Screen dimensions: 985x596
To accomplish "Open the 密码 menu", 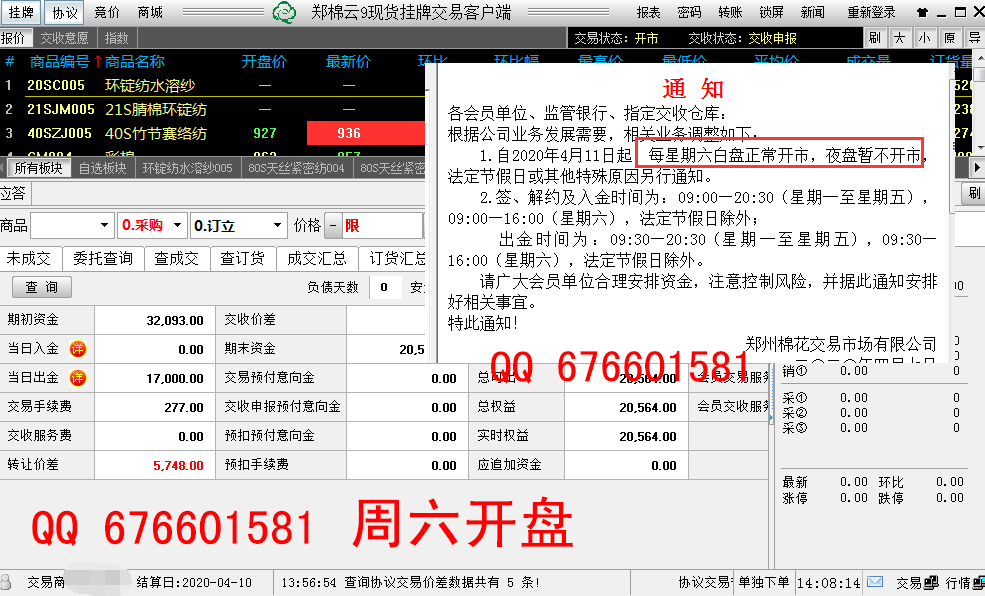I will point(689,13).
